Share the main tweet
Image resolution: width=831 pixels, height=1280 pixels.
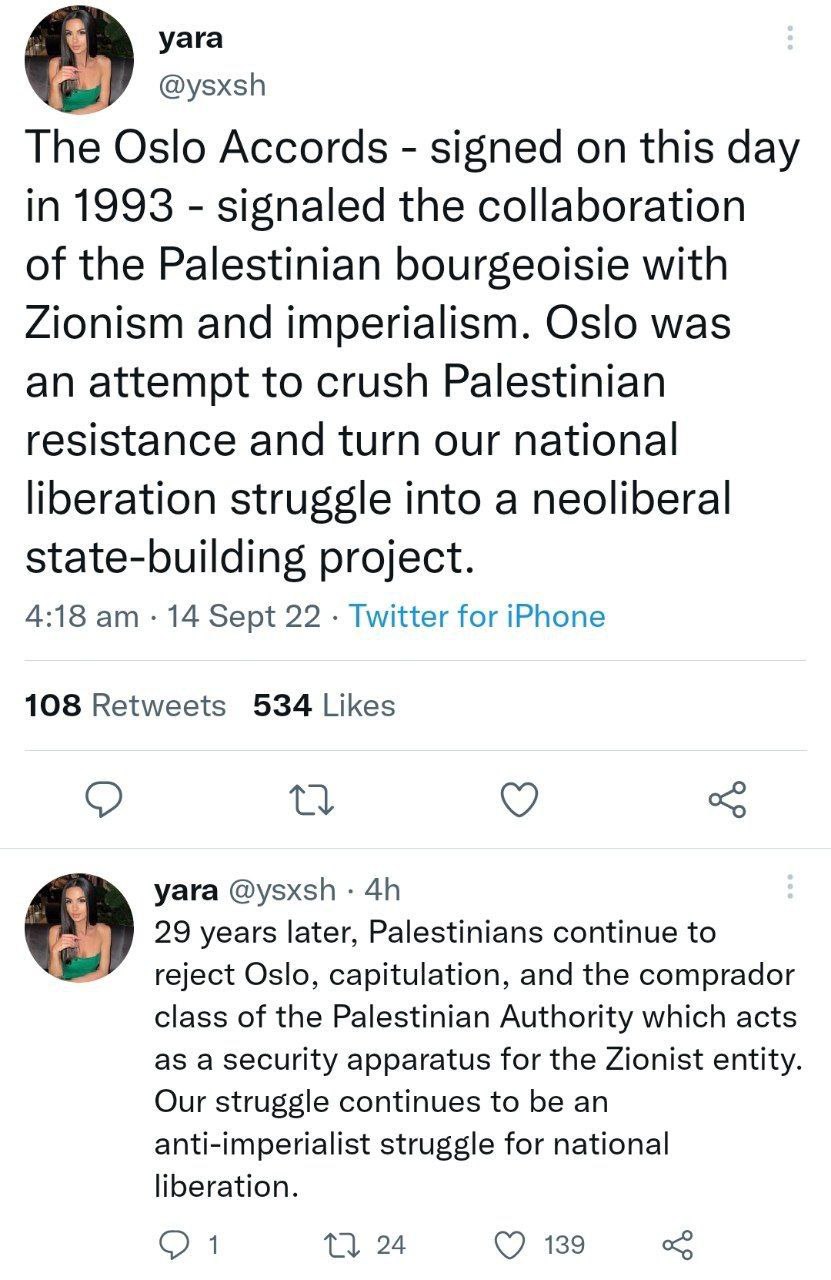coord(727,799)
